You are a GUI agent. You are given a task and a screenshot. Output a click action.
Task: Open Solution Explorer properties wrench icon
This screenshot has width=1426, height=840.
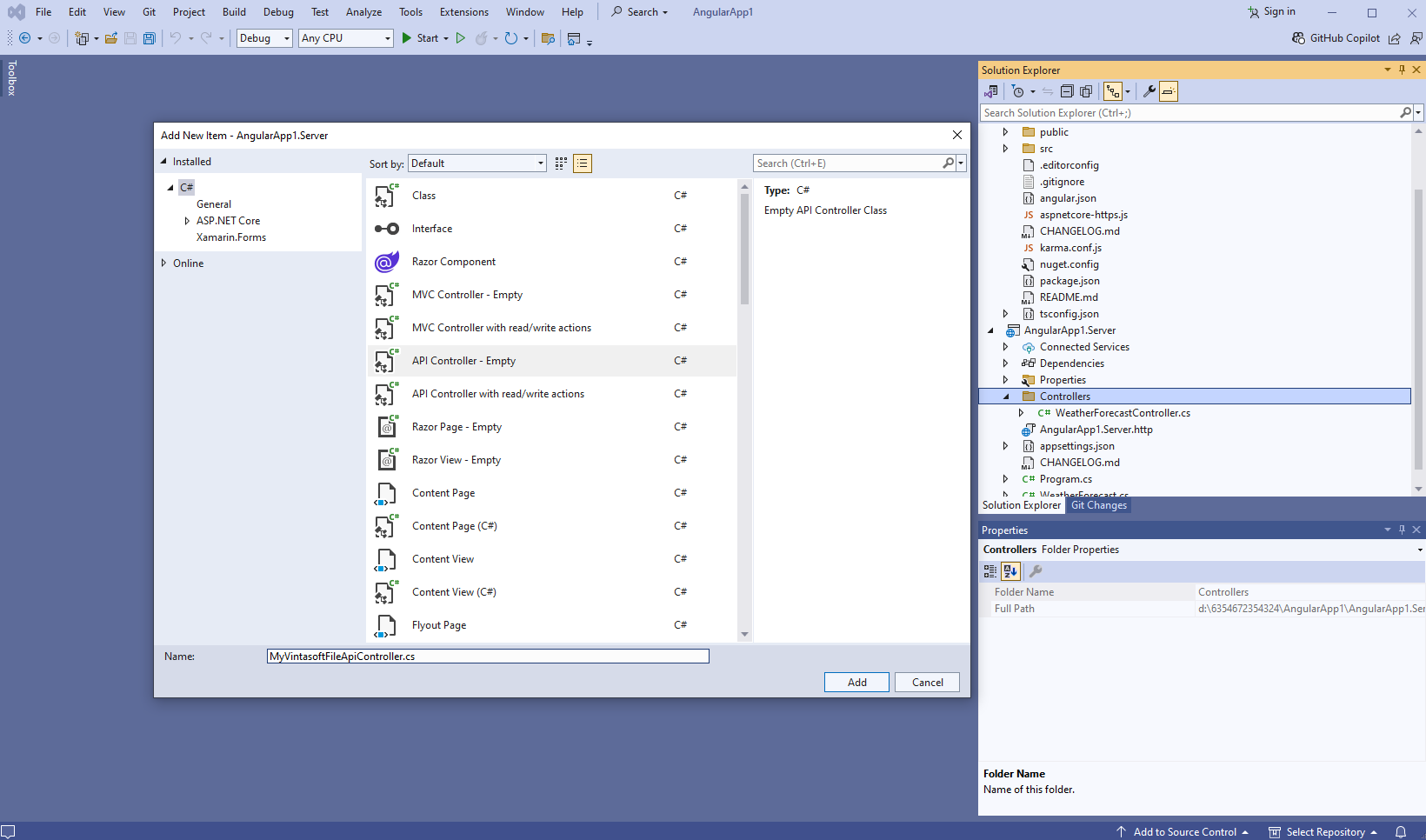tap(1149, 91)
